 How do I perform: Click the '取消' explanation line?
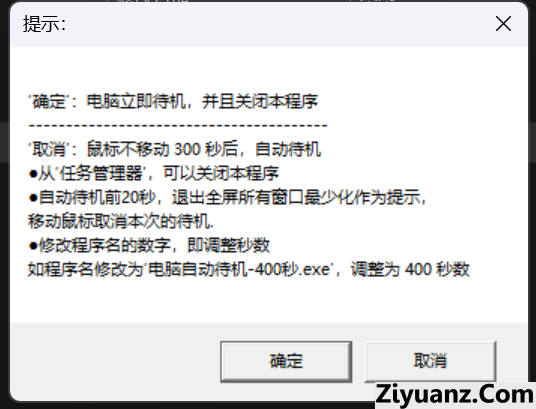click(174, 149)
